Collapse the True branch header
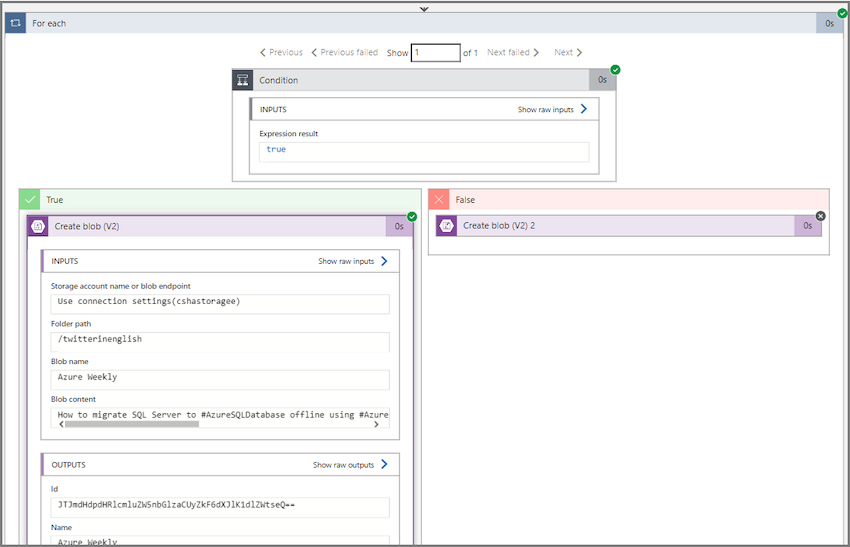The width and height of the screenshot is (850, 547). point(220,200)
